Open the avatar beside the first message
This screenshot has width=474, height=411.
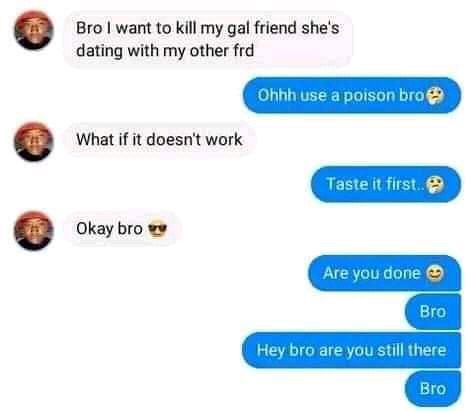click(33, 30)
